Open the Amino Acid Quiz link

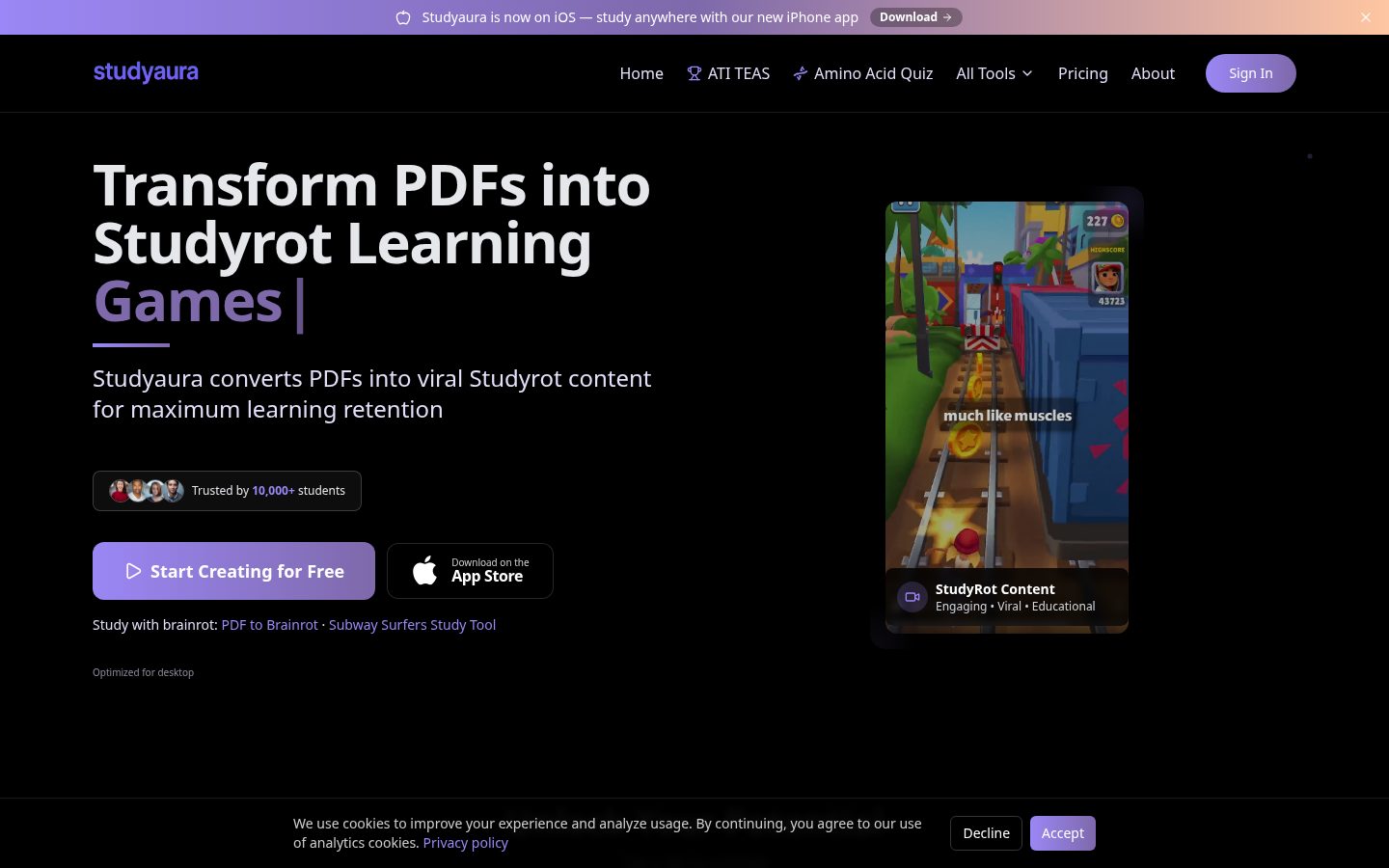pyautogui.click(x=863, y=73)
